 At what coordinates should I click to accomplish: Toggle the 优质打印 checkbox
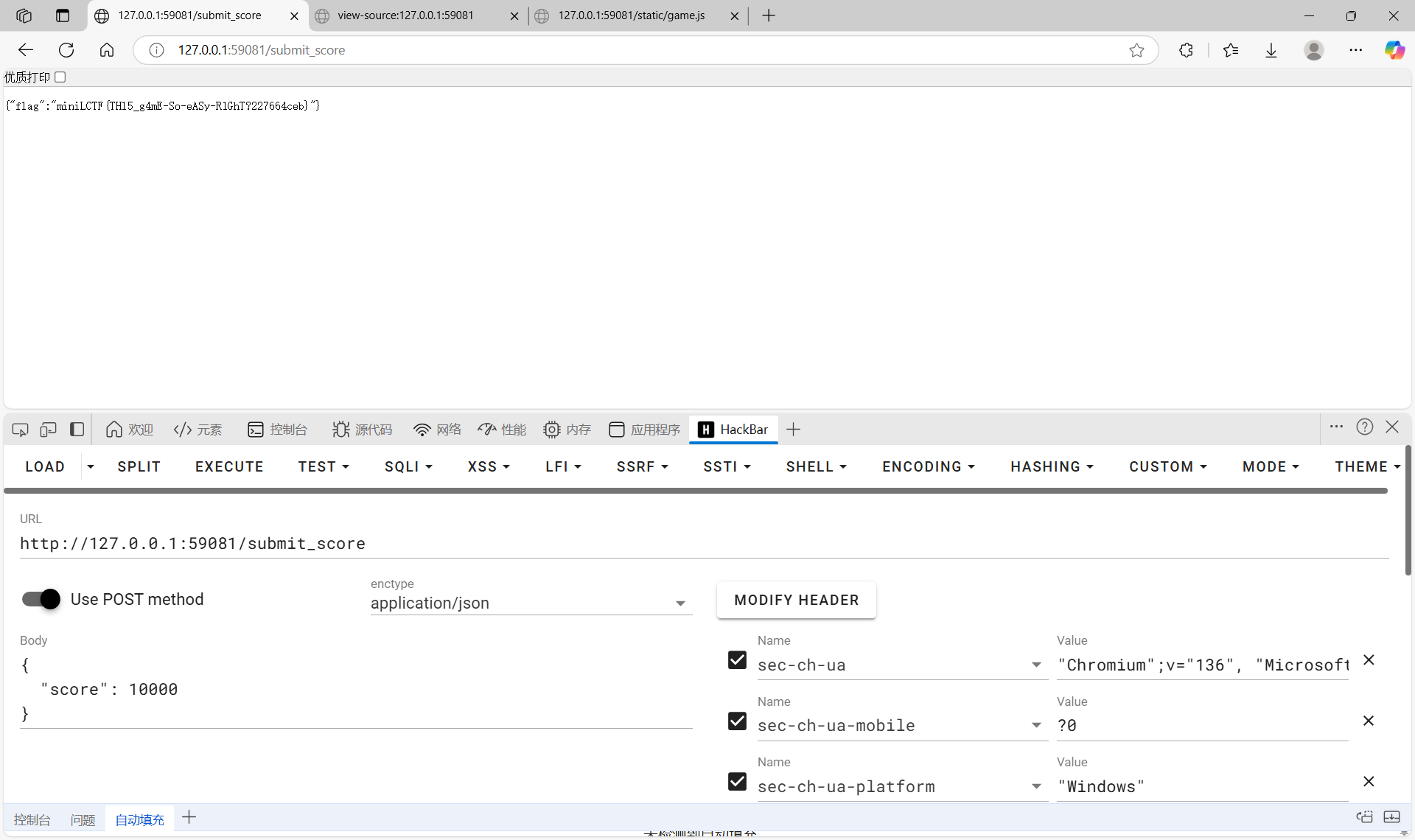click(x=60, y=77)
